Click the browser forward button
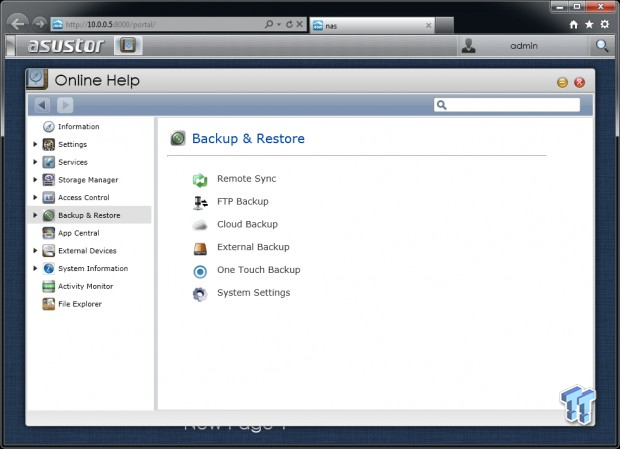Viewport: 620px width, 449px height. click(x=40, y=24)
